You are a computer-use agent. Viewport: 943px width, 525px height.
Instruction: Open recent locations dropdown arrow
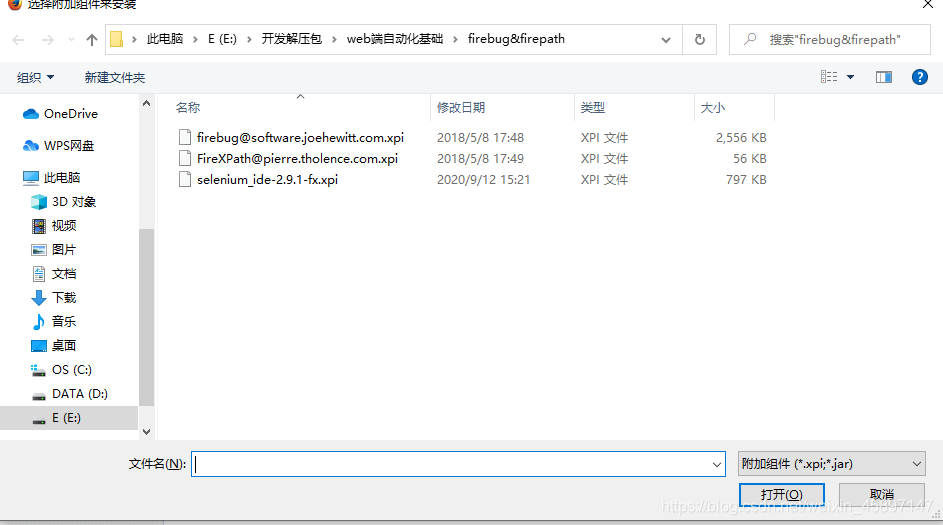pyautogui.click(x=71, y=40)
